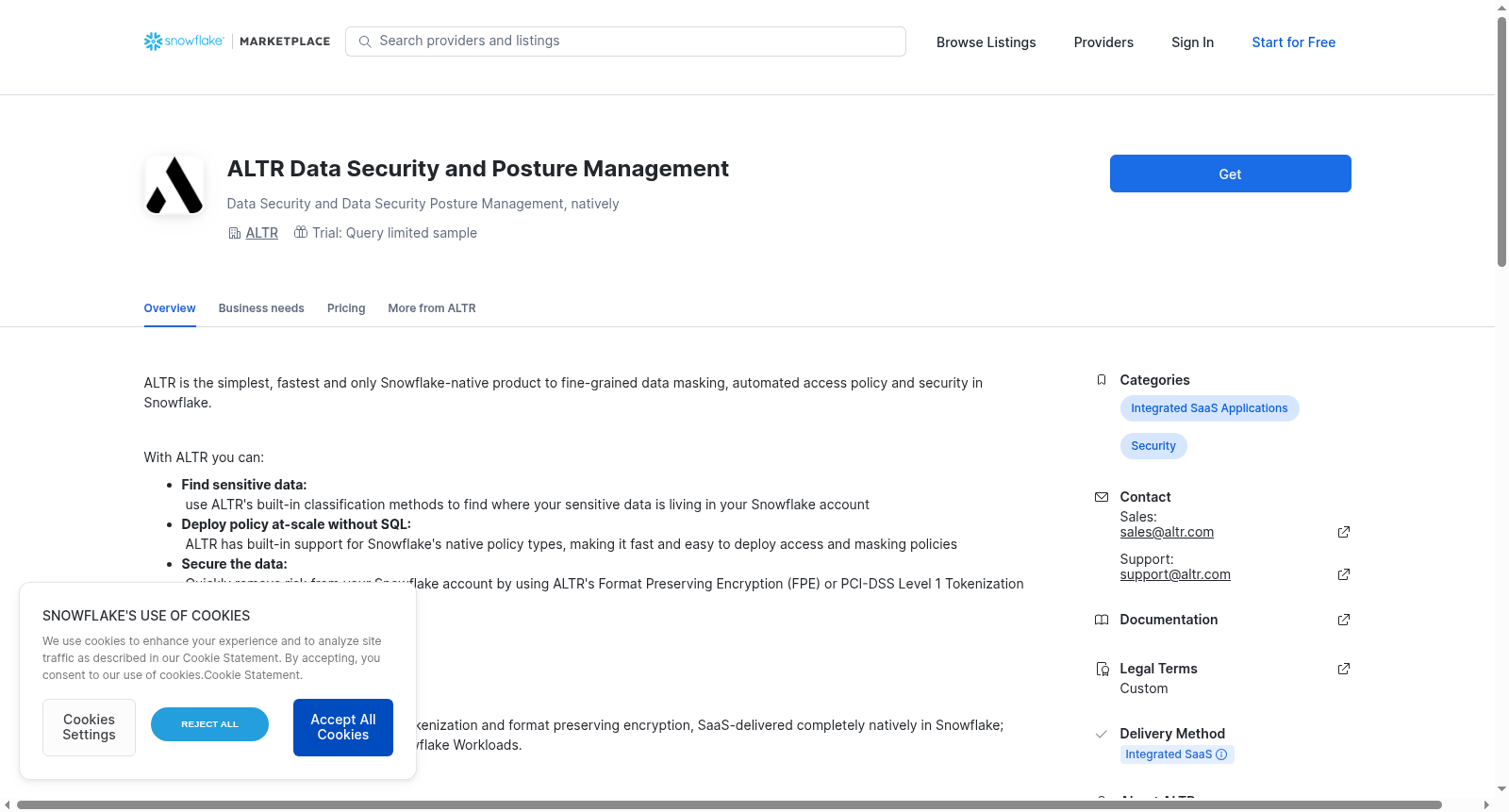Search providers and listings field
Screen dimensions: 1509x812
[625, 41]
